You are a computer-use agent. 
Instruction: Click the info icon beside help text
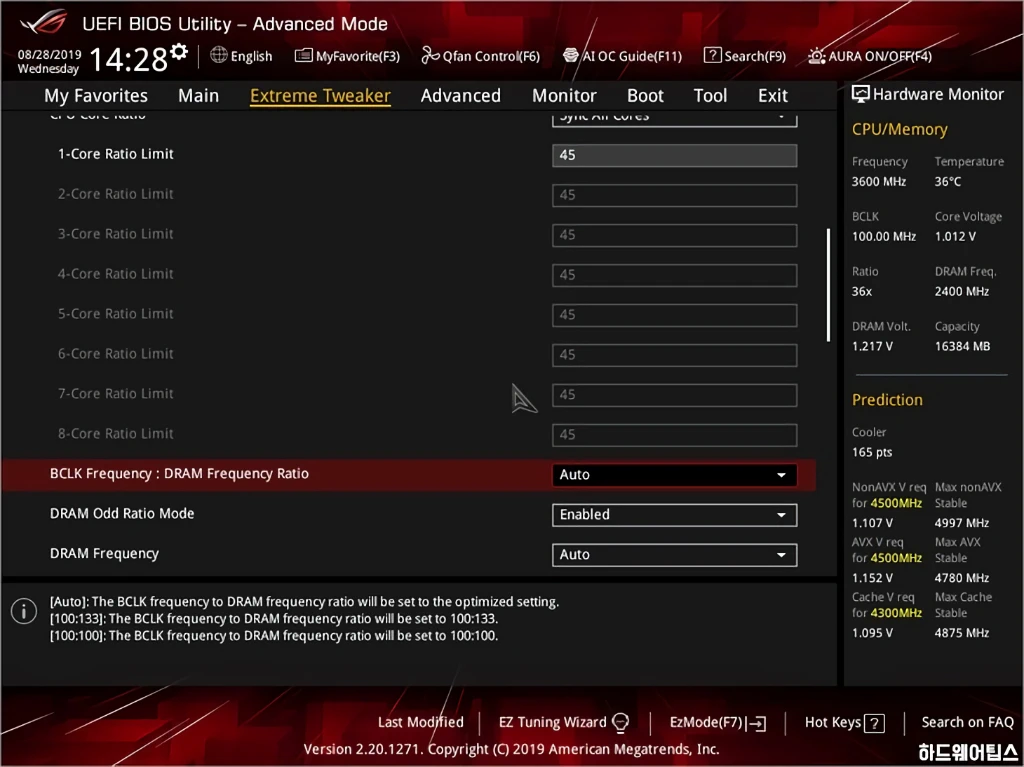coord(24,612)
